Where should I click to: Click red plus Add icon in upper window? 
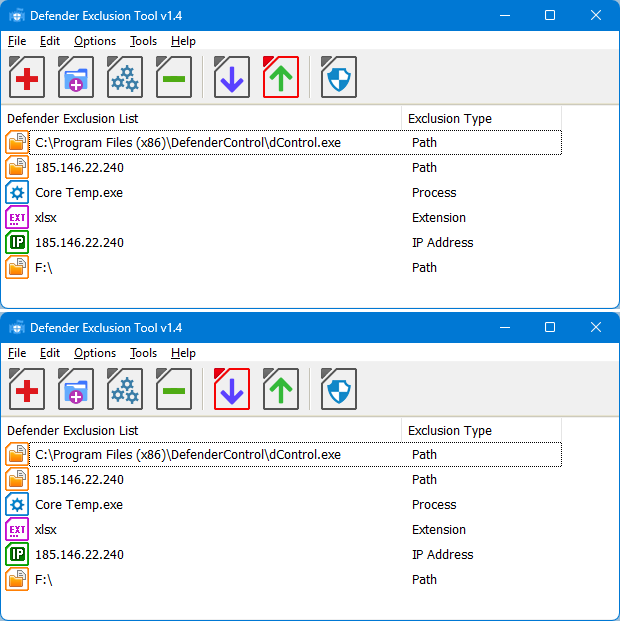click(x=27, y=78)
